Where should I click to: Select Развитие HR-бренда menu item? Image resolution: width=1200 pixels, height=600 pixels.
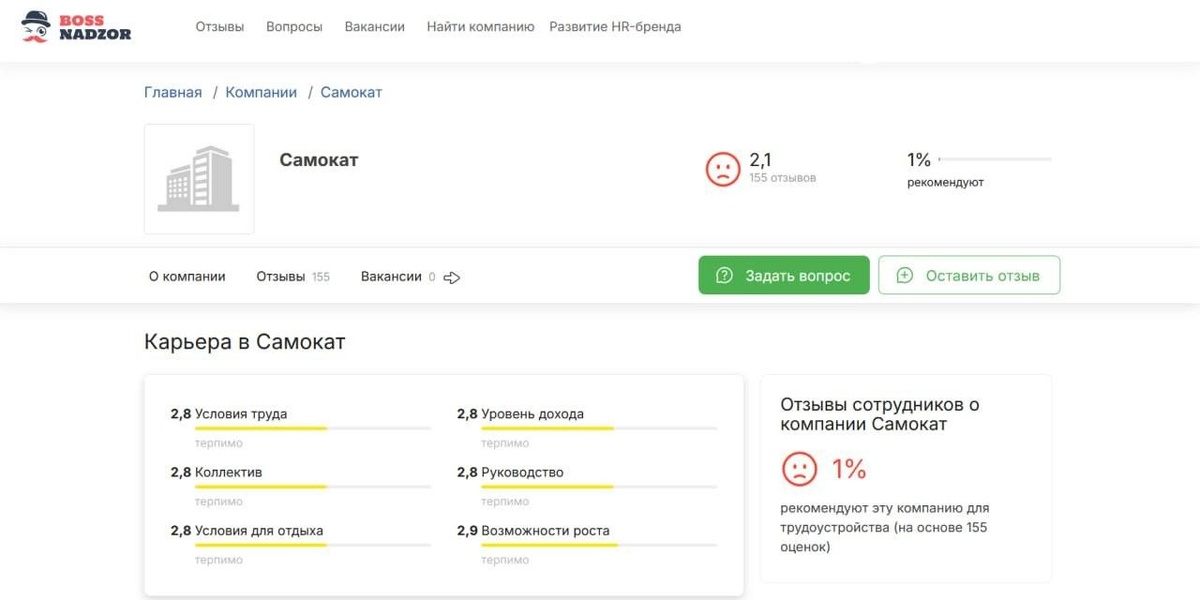point(613,27)
